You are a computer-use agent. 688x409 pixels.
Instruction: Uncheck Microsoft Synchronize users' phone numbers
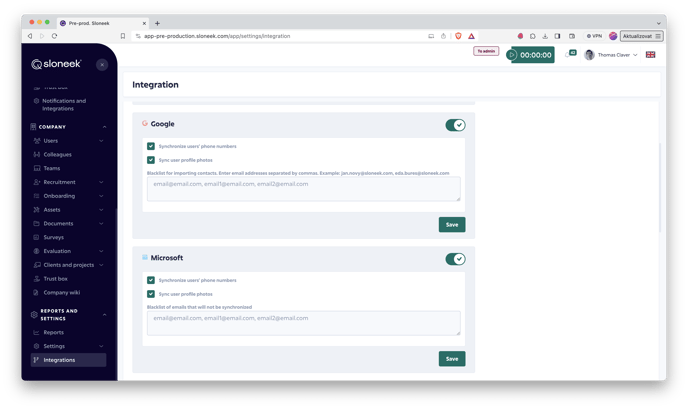pos(151,280)
